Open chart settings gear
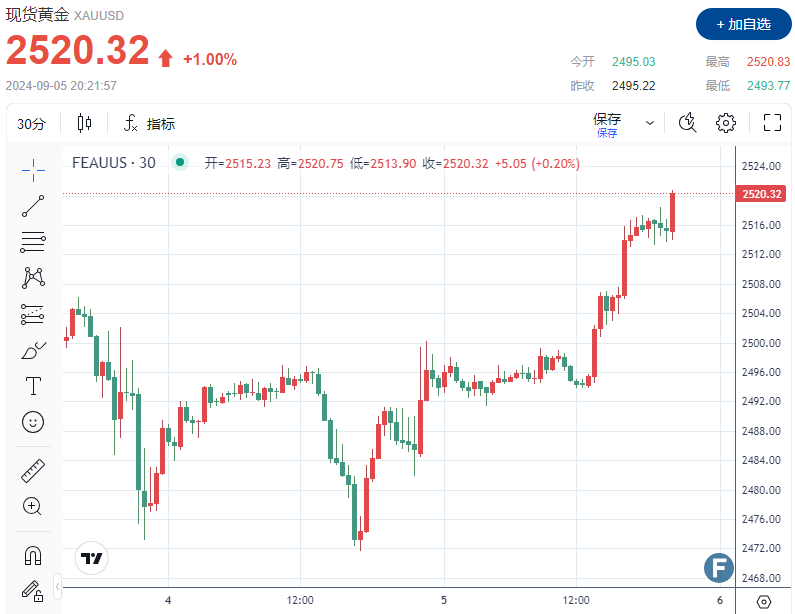This screenshot has height=614, width=795. click(726, 123)
